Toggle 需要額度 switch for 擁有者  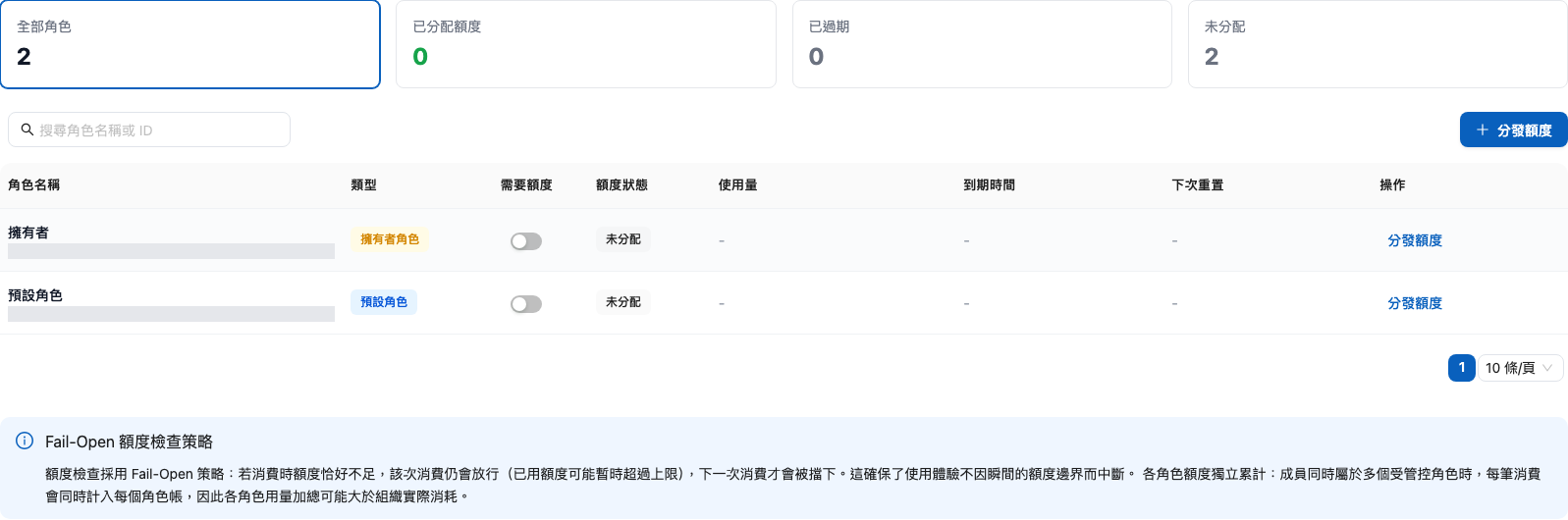coord(526,241)
